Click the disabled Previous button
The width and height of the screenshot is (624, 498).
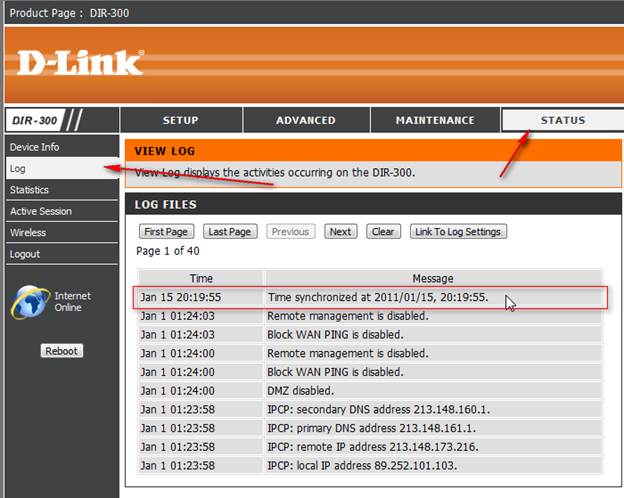pos(291,232)
